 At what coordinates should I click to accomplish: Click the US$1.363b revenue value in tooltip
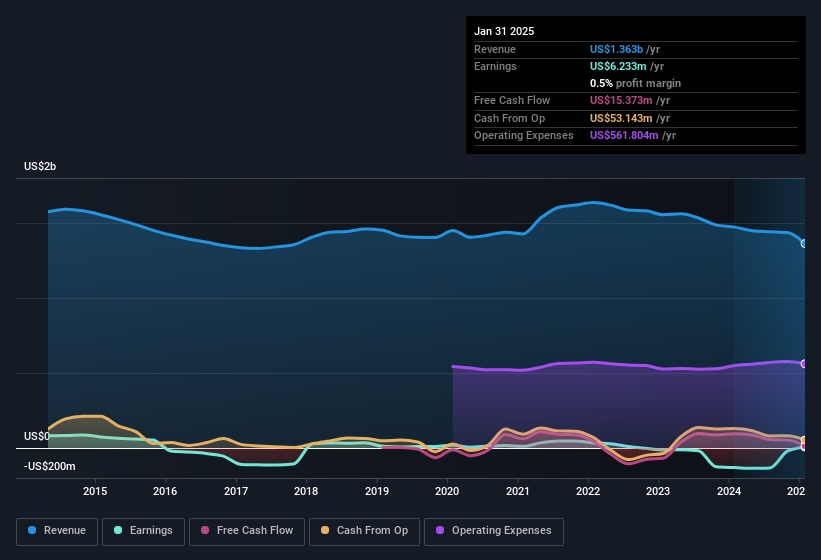617,49
